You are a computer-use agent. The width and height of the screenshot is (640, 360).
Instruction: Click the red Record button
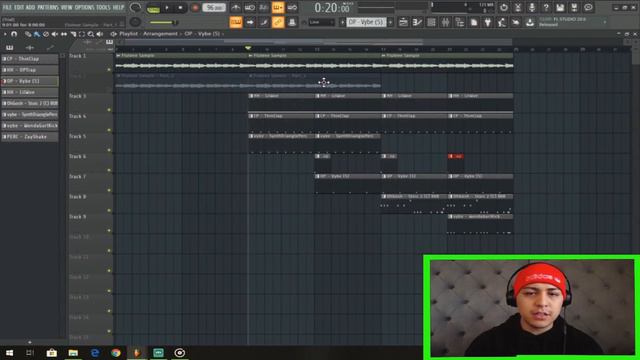coord(195,8)
